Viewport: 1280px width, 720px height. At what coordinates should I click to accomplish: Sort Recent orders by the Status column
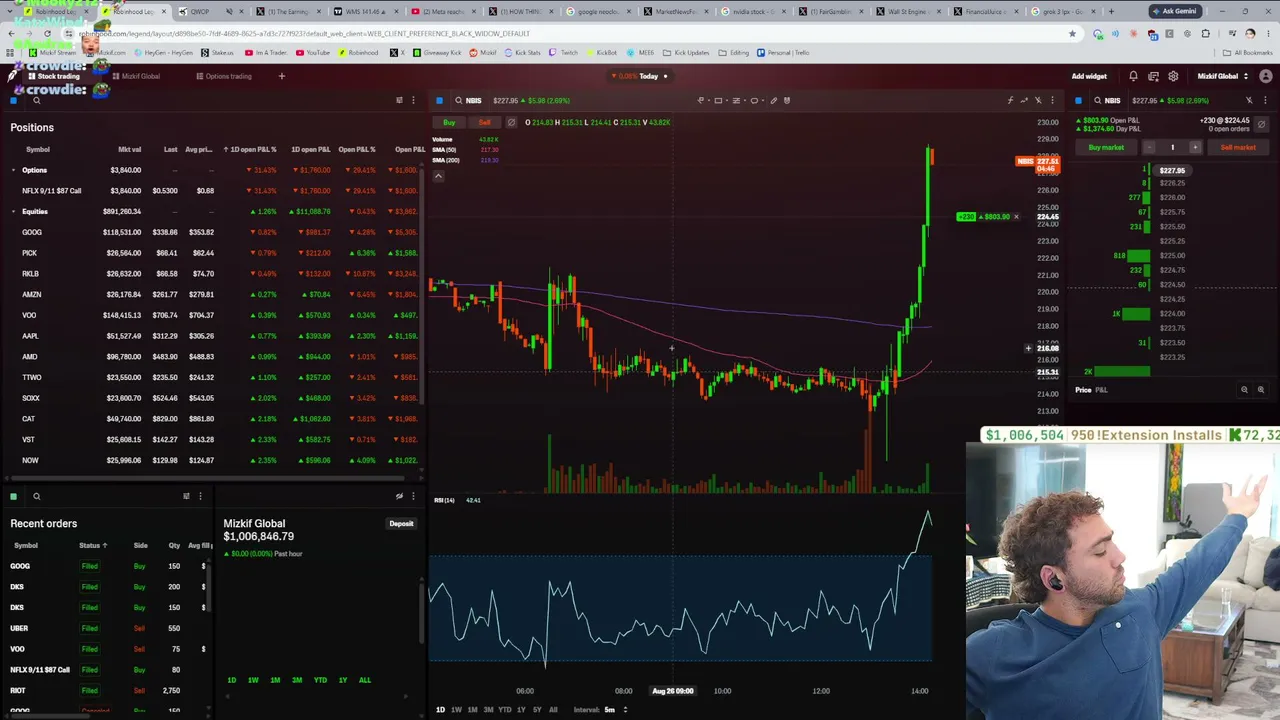(x=93, y=545)
